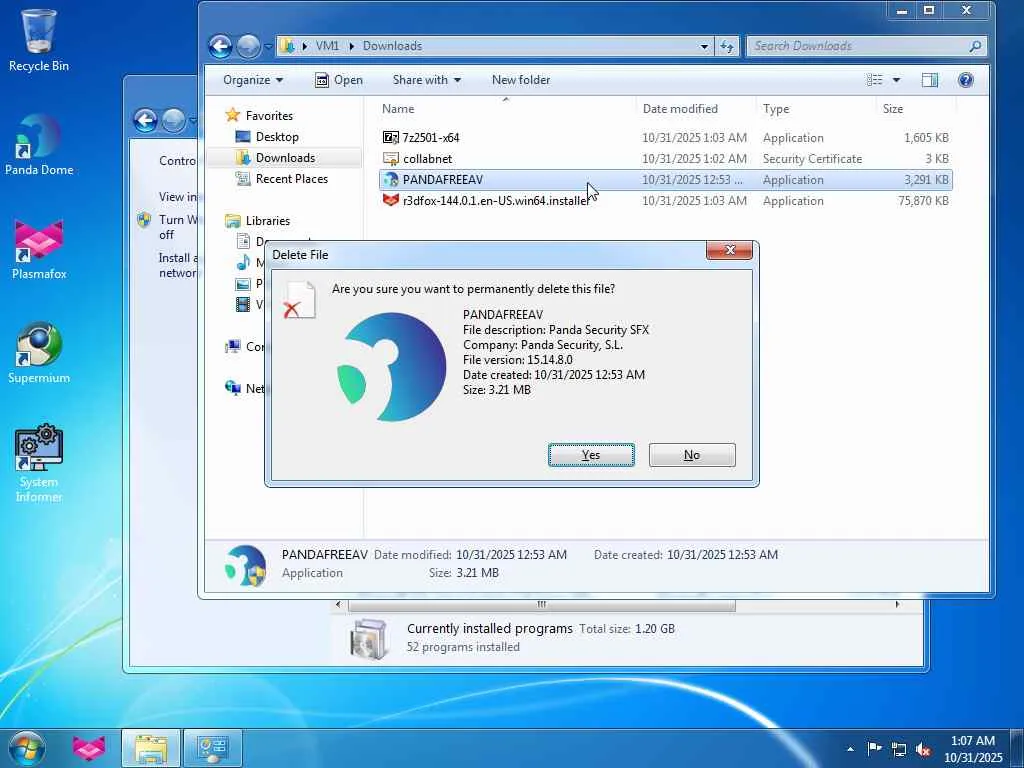The width and height of the screenshot is (1024, 768).
Task: Sort by the Size column header
Action: coord(916,109)
